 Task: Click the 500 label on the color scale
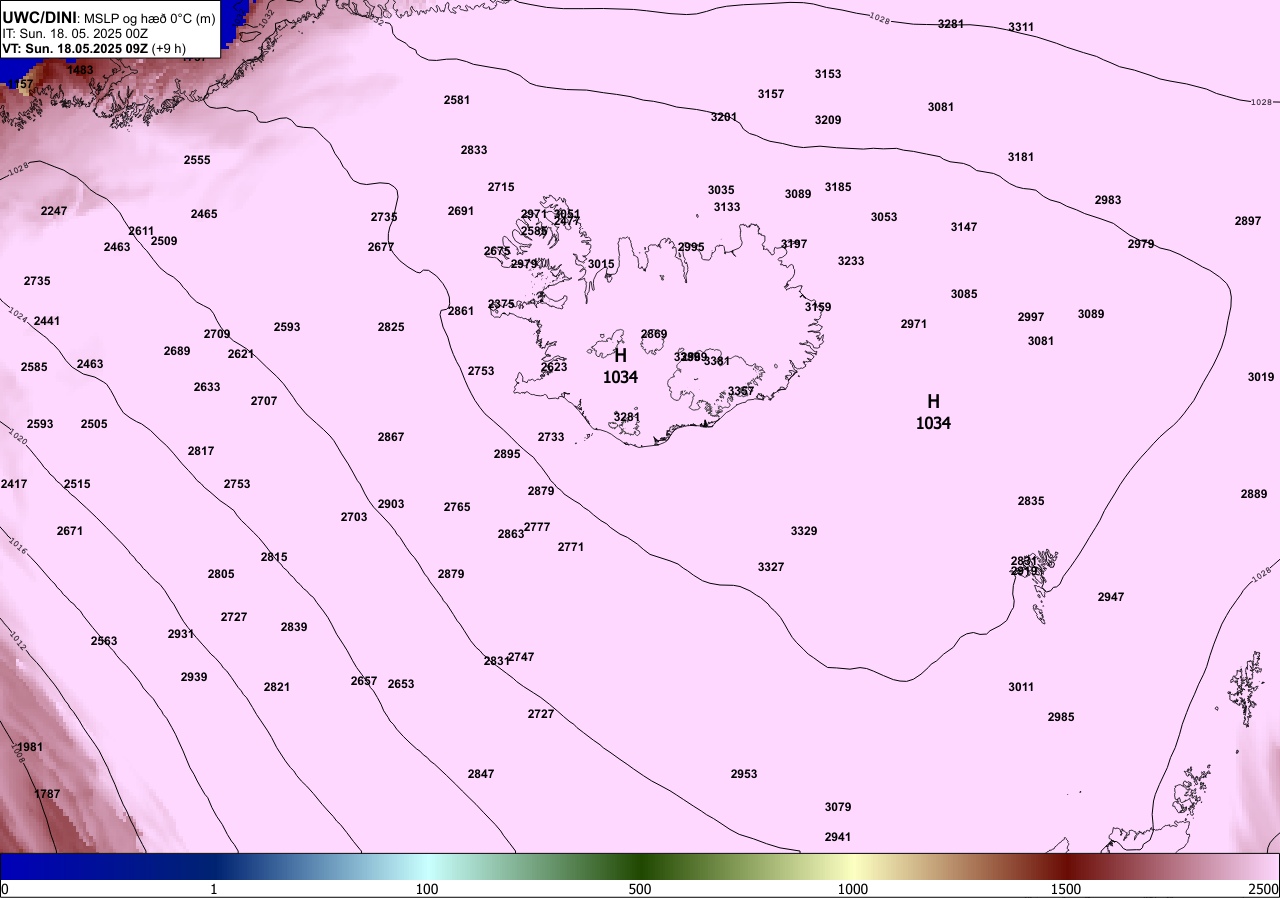640,890
